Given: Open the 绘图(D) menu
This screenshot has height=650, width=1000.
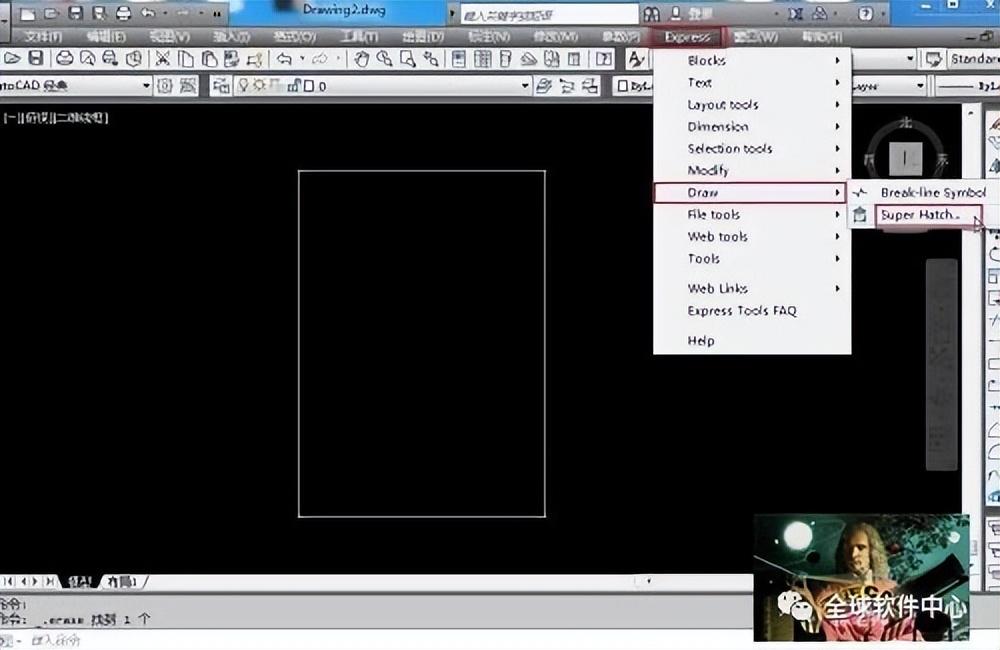Looking at the screenshot, I should point(423,37).
